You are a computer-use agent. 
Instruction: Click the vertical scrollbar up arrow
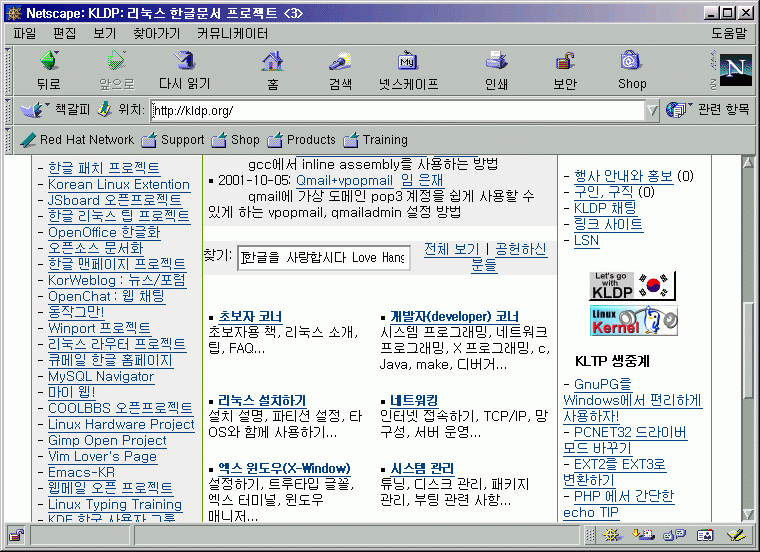click(748, 162)
